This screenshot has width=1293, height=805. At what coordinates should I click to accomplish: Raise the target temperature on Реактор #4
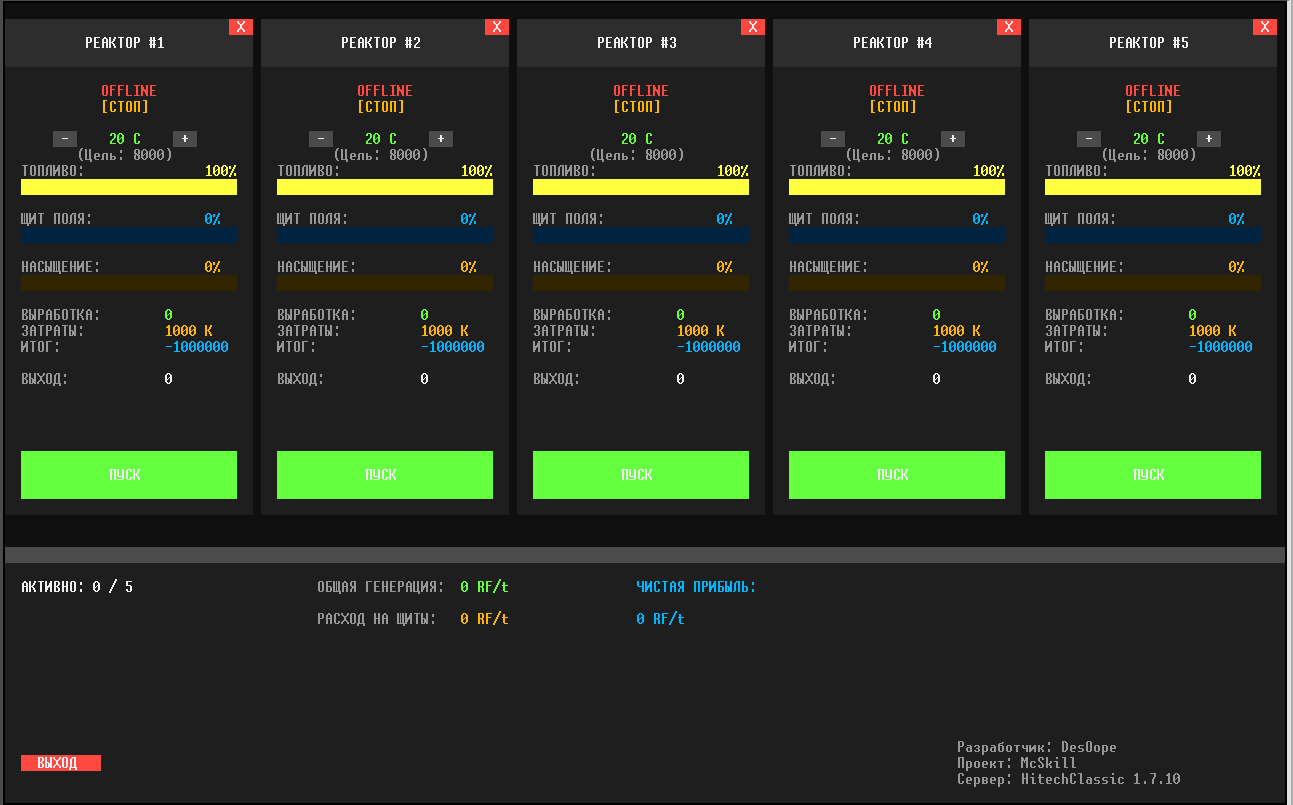953,139
